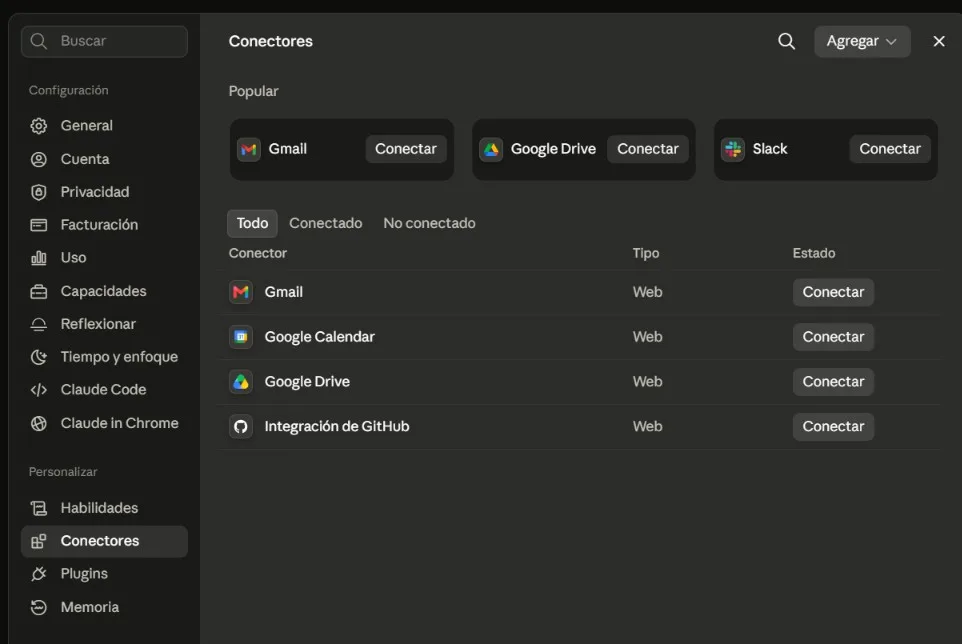This screenshot has width=962, height=644.
Task: Click the Gmail logo in Popular card
Action: point(248,149)
